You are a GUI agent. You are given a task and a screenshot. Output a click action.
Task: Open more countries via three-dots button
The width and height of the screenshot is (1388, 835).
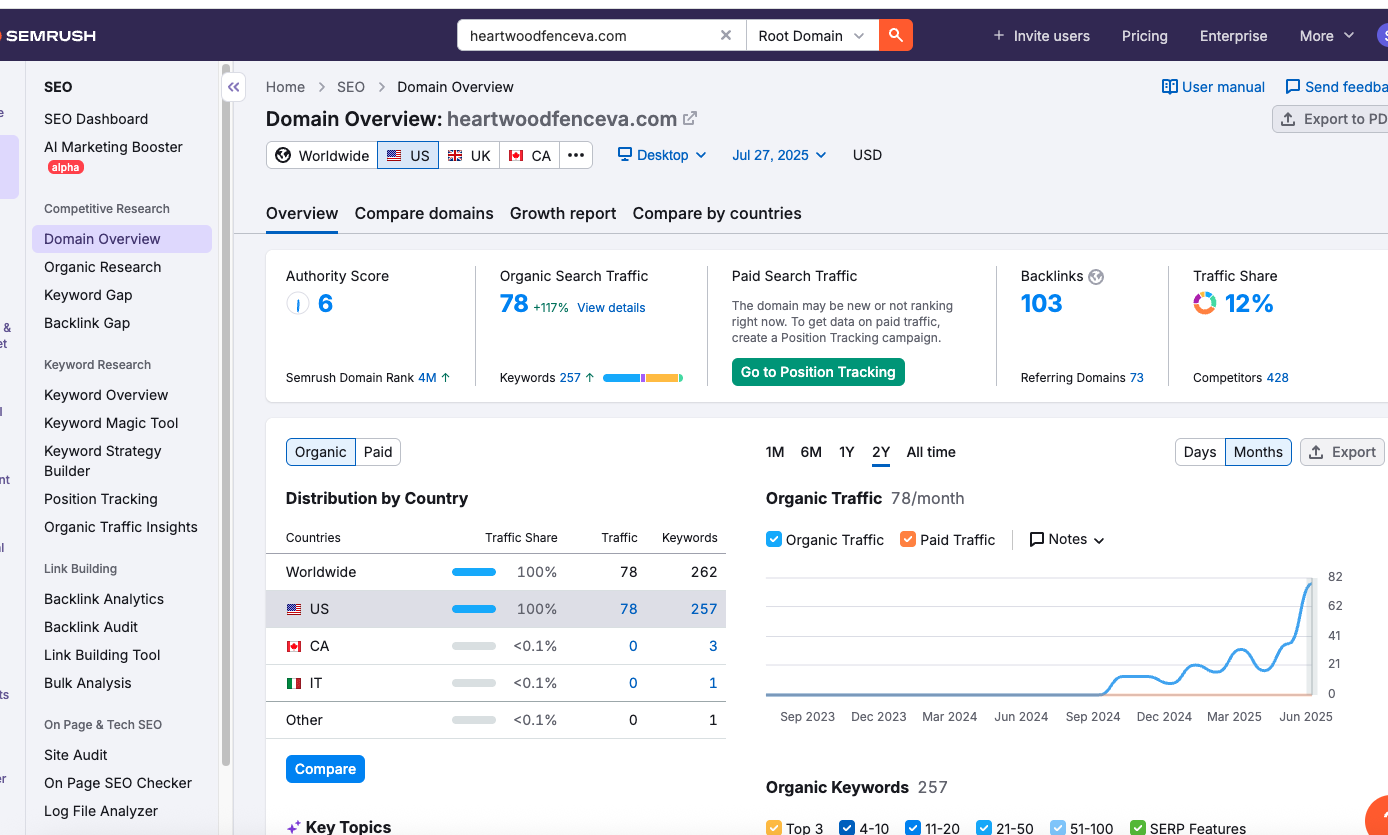click(576, 155)
